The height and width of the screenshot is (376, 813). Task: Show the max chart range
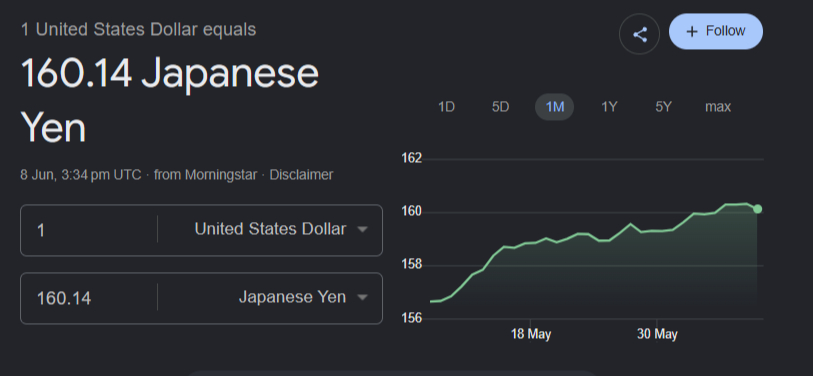pos(718,107)
